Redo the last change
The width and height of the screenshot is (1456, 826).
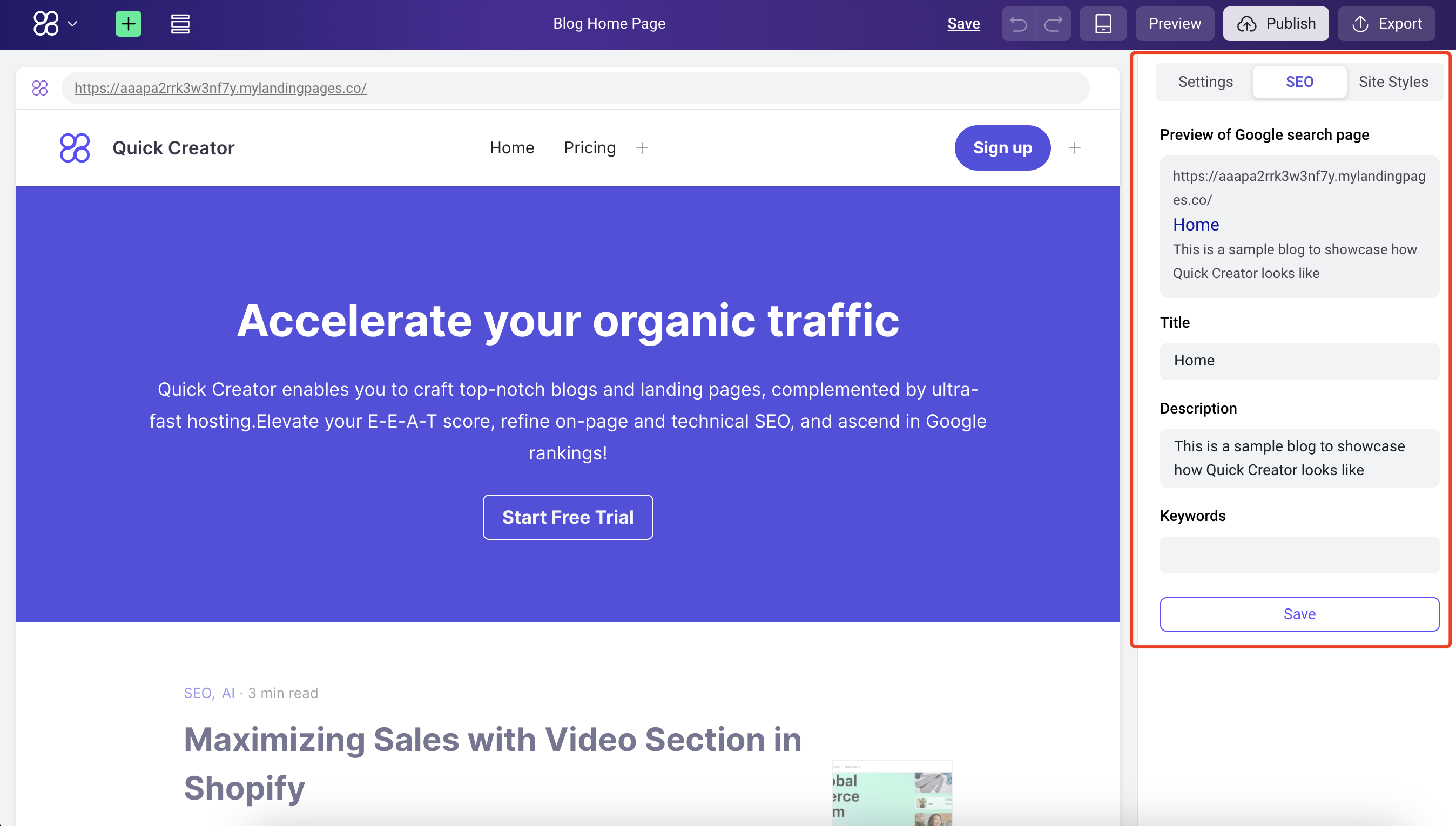point(1054,24)
